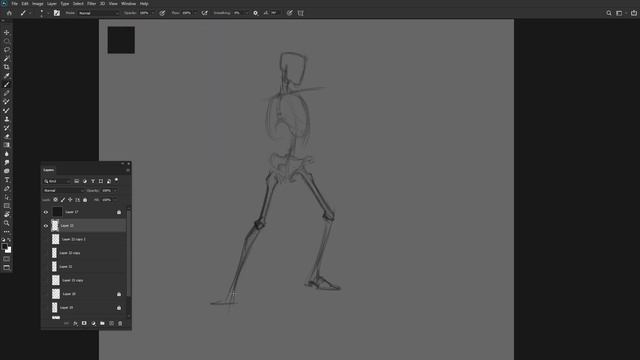
Task: Toggle Quick Mask mode
Action: [7, 259]
